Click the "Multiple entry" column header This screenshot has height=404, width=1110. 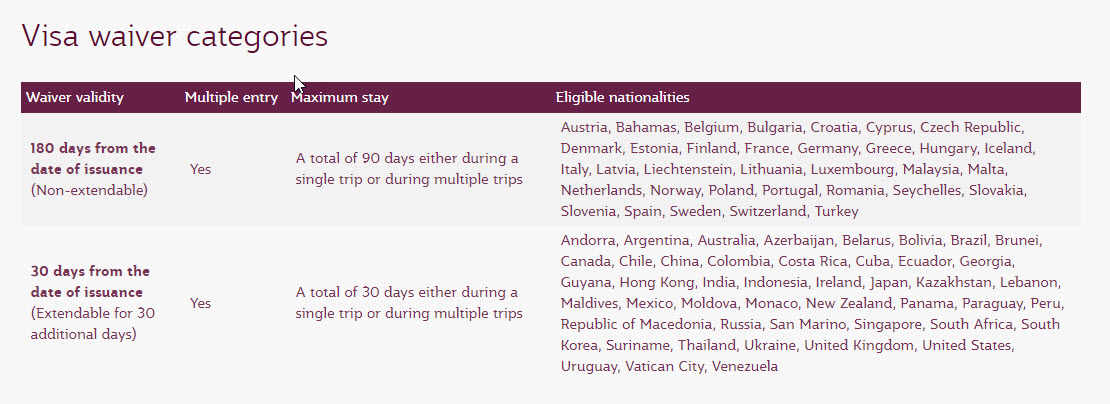(x=231, y=97)
